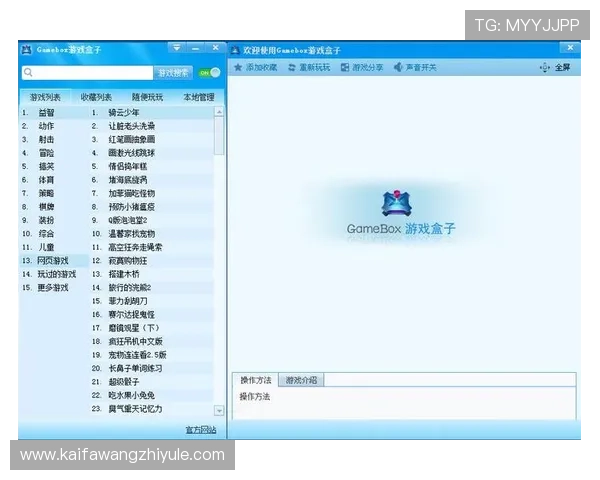Open the 网页游戏 category

click(x=55, y=261)
